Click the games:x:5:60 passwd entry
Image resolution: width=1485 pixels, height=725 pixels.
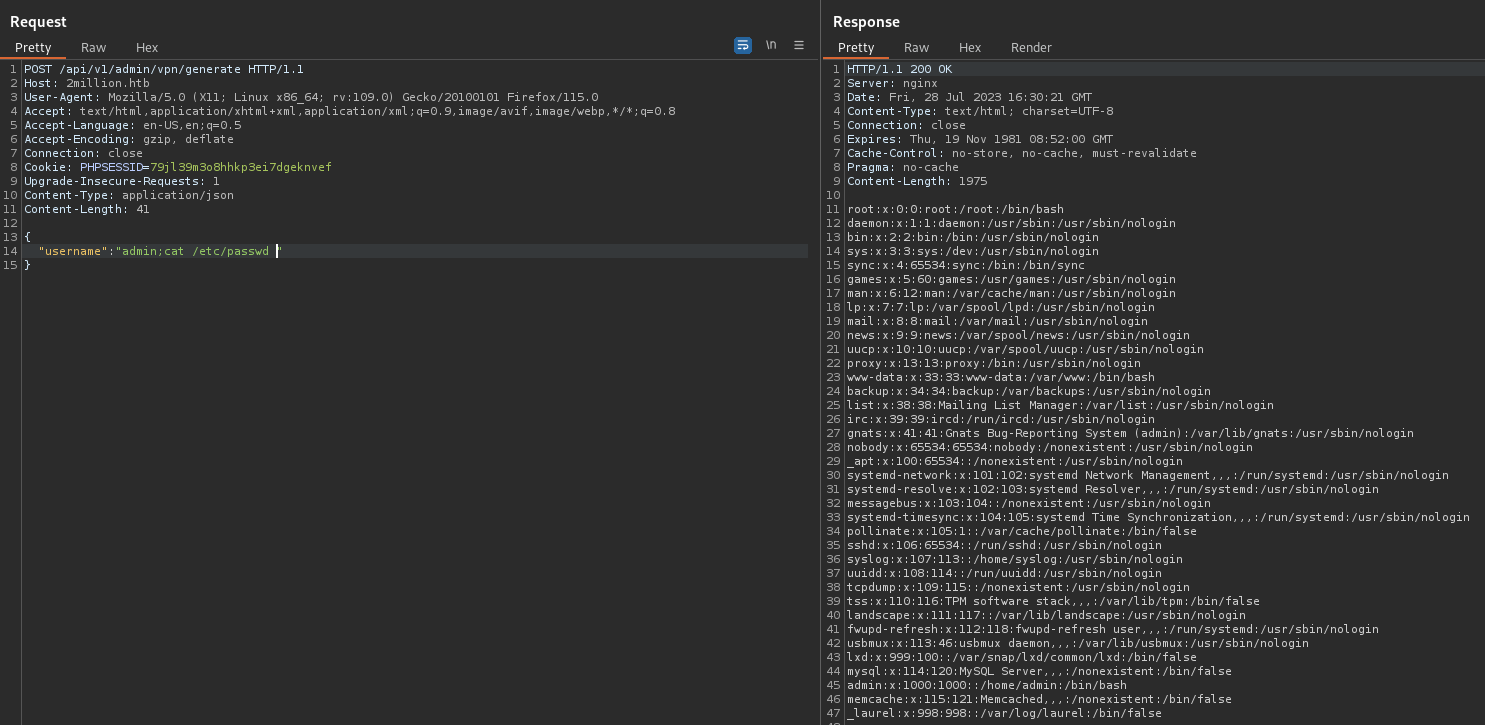(x=1011, y=279)
